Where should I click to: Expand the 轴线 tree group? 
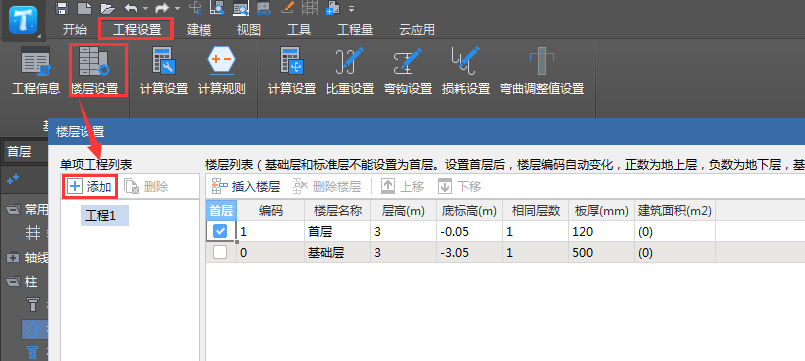12,257
